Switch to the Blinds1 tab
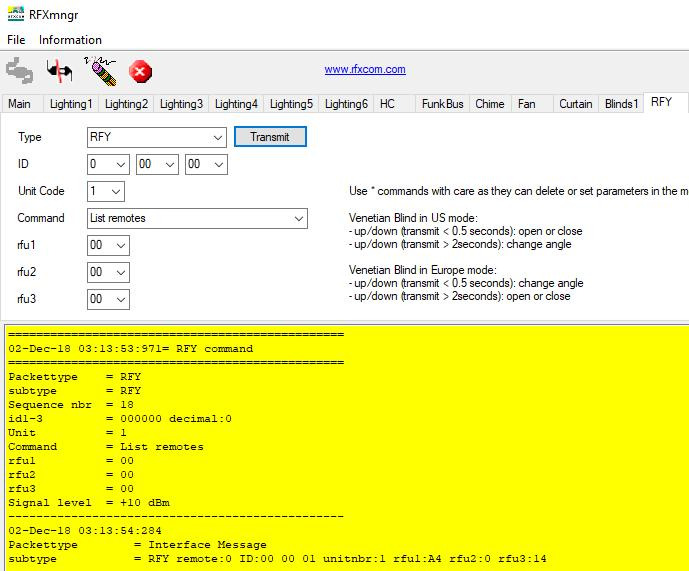This screenshot has height=571, width=689. pyautogui.click(x=621, y=104)
